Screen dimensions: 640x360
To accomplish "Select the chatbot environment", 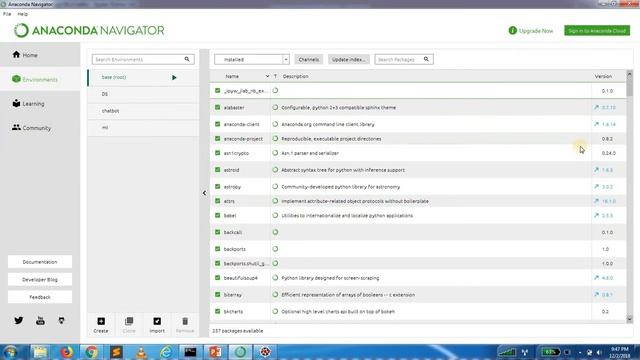I will click(143, 111).
